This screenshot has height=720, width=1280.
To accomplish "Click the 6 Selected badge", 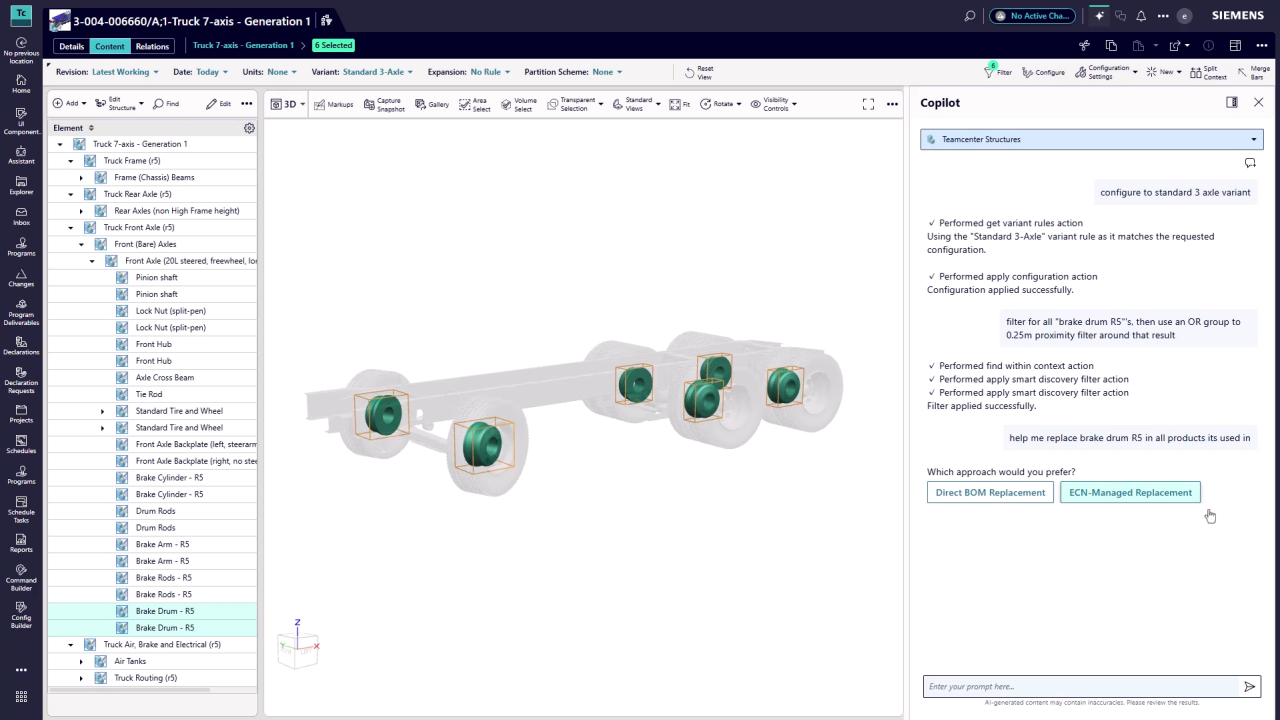I will pos(333,45).
